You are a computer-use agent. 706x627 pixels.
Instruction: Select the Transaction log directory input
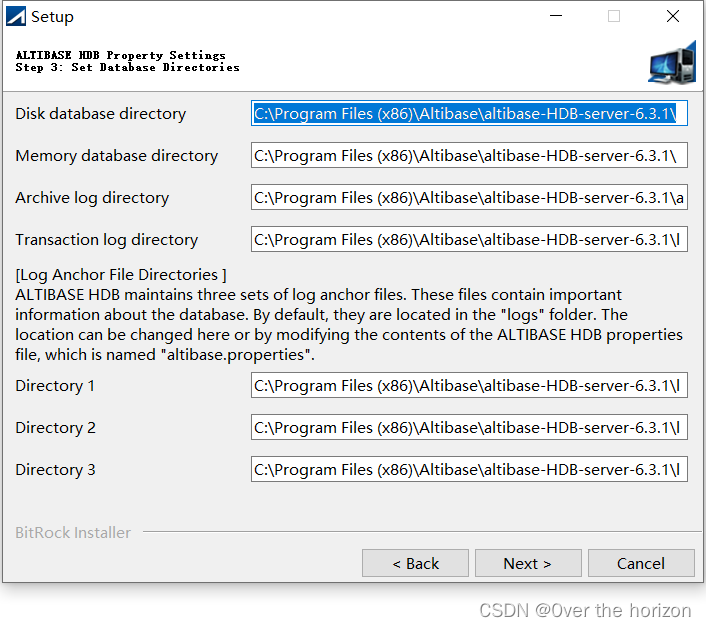(x=469, y=239)
